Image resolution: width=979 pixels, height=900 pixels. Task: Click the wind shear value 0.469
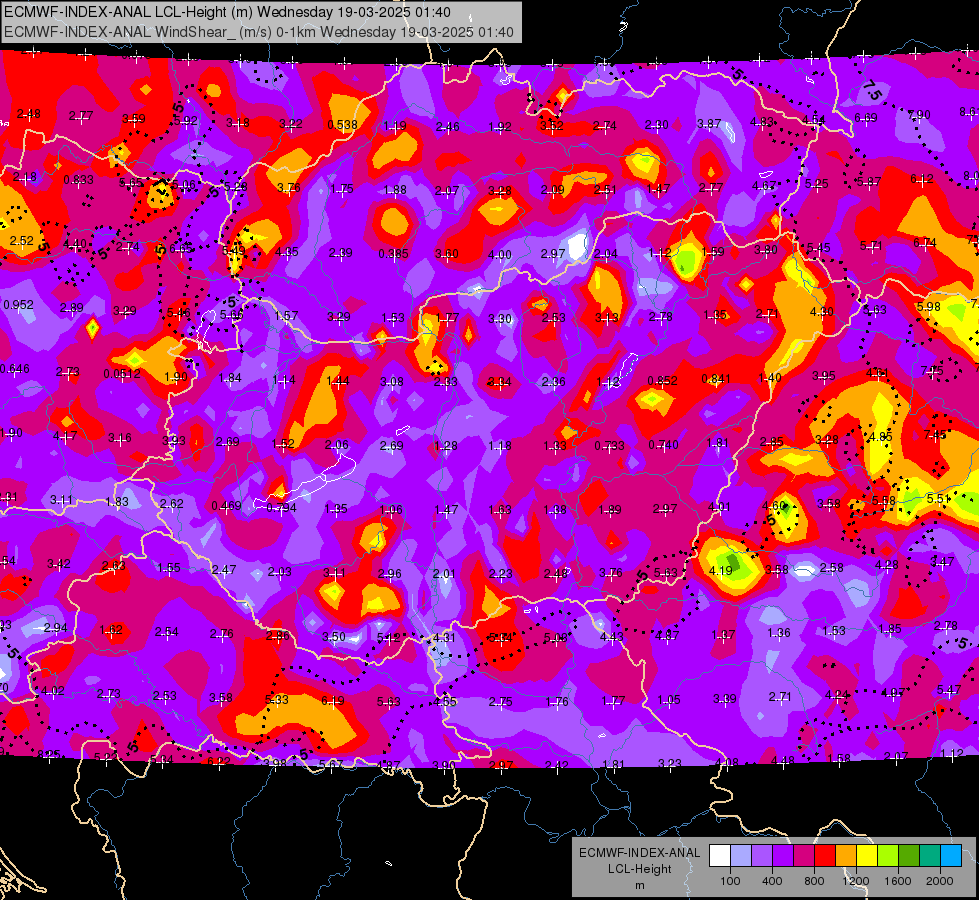tap(226, 505)
